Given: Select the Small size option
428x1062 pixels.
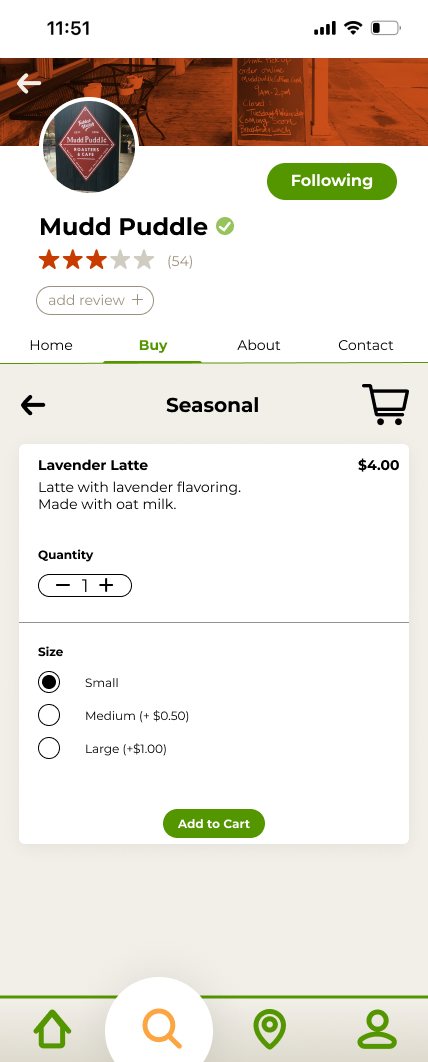Looking at the screenshot, I should click(49, 682).
